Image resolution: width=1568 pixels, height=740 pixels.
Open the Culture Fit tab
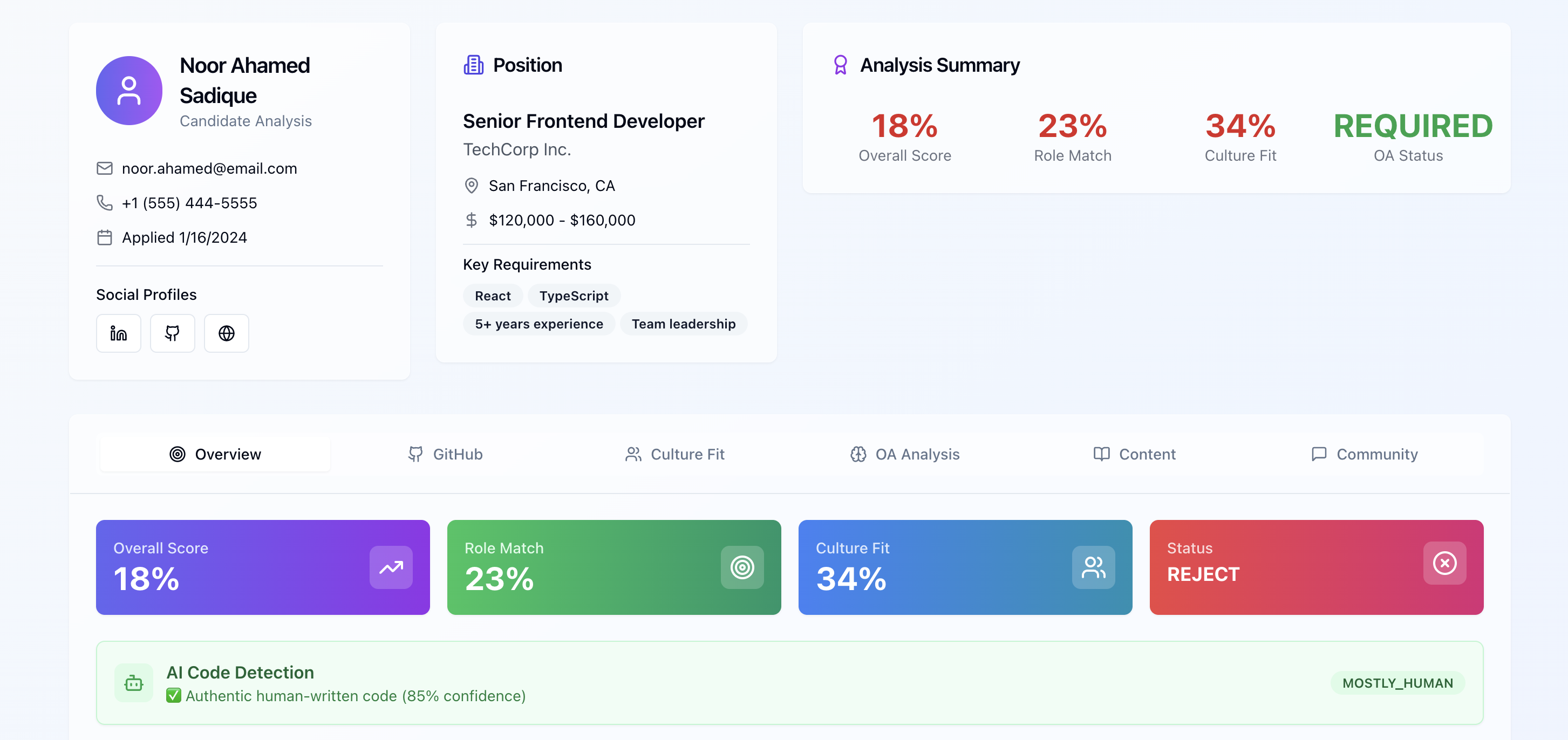tap(675, 454)
